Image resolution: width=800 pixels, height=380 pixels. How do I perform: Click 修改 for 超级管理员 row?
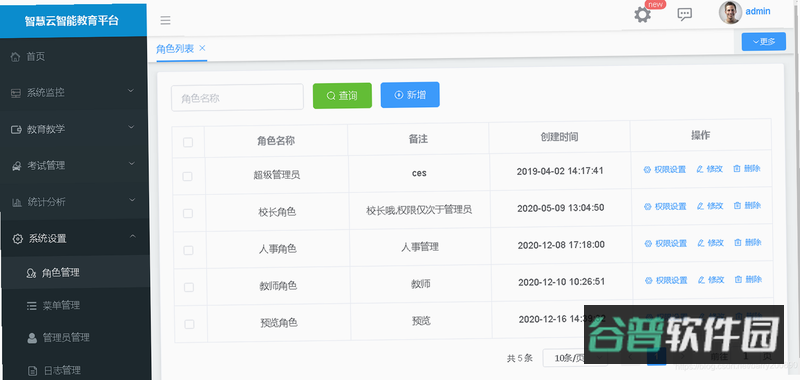coord(710,169)
